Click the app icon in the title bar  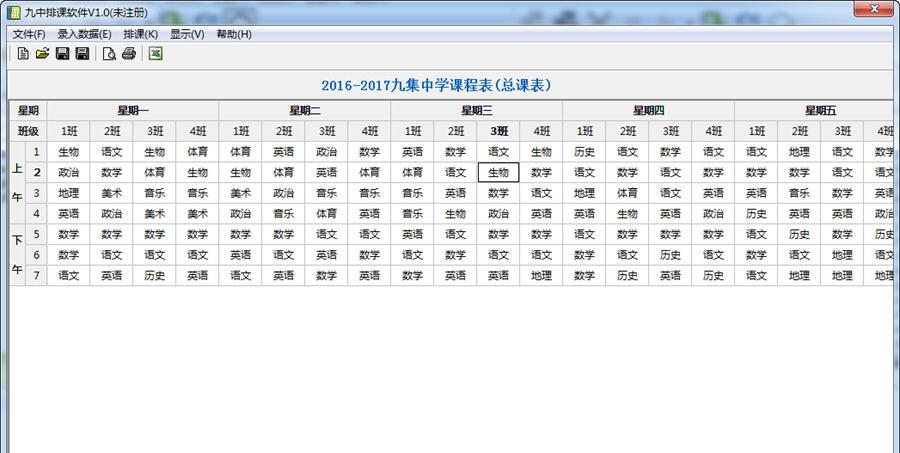point(14,12)
